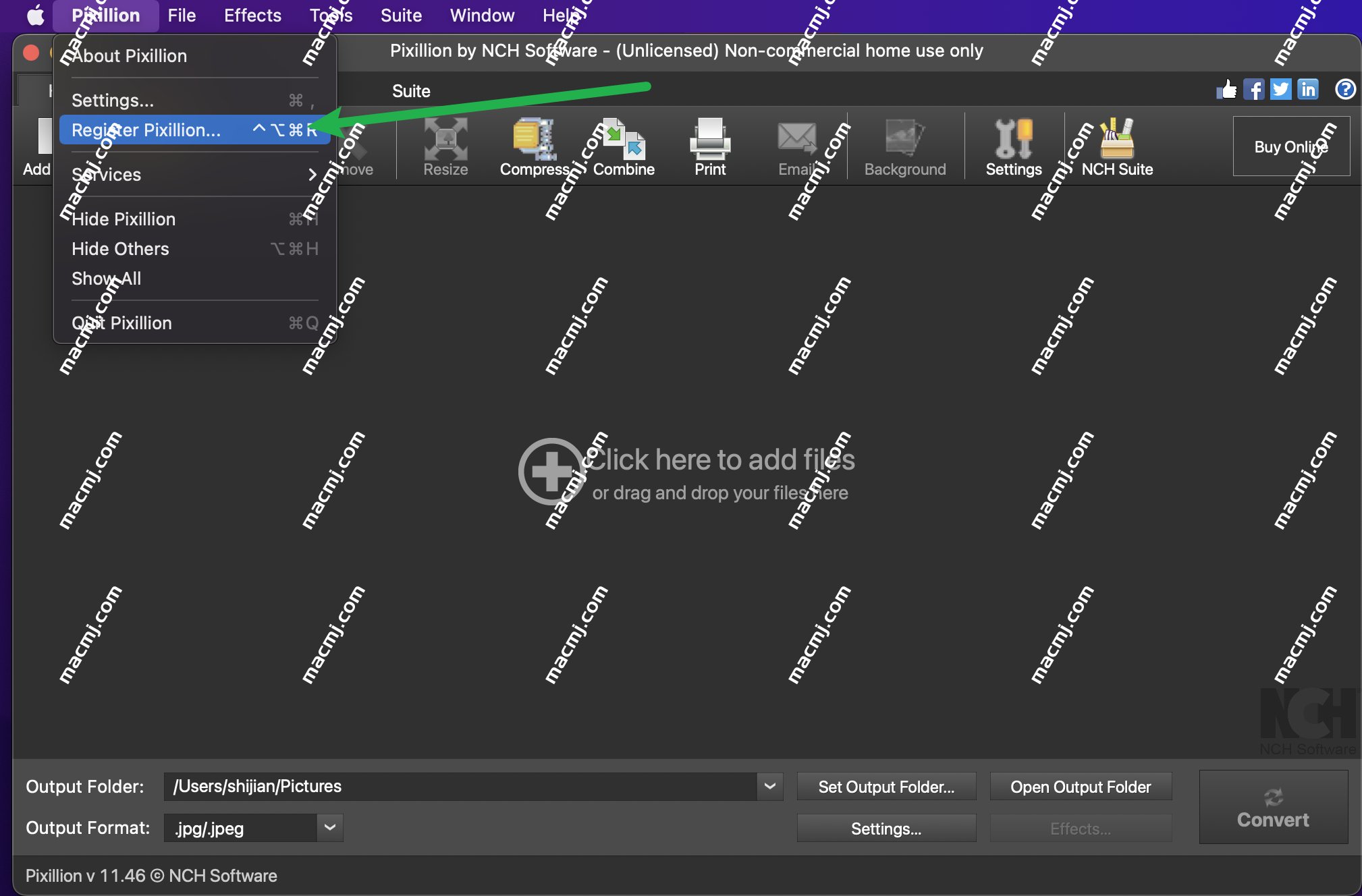Close the Pixillion window with red button
This screenshot has width=1362, height=896.
coord(31,53)
